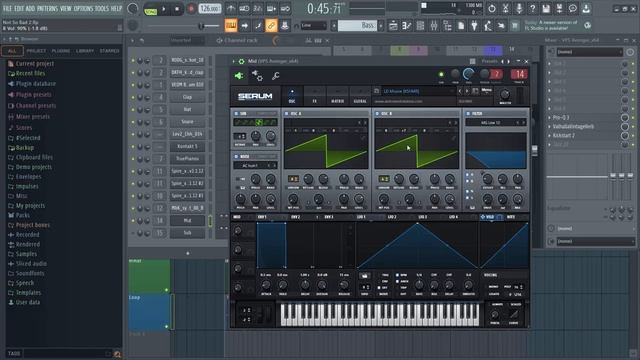Image resolution: width=640 pixels, height=360 pixels.
Task: Open the plugin picker plug icon
Action: [474, 26]
